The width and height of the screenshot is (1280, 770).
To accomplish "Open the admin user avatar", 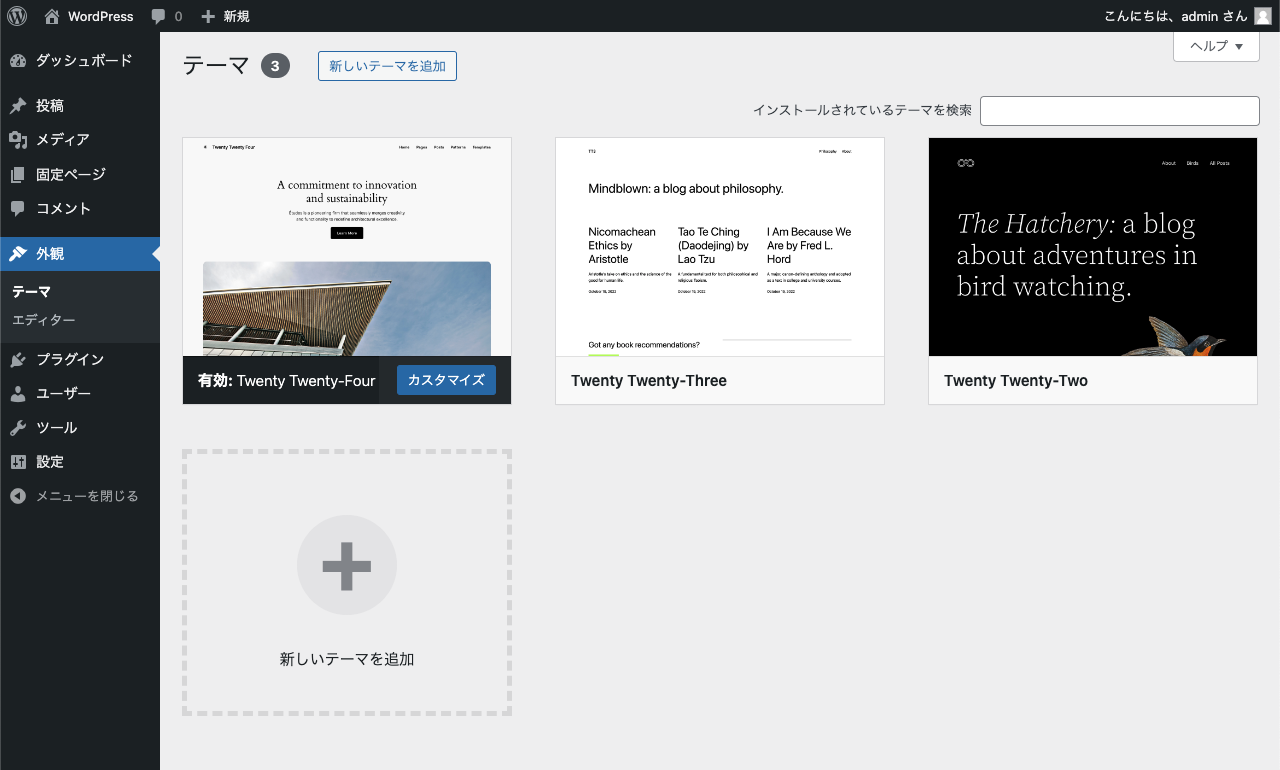I will (x=1263, y=16).
